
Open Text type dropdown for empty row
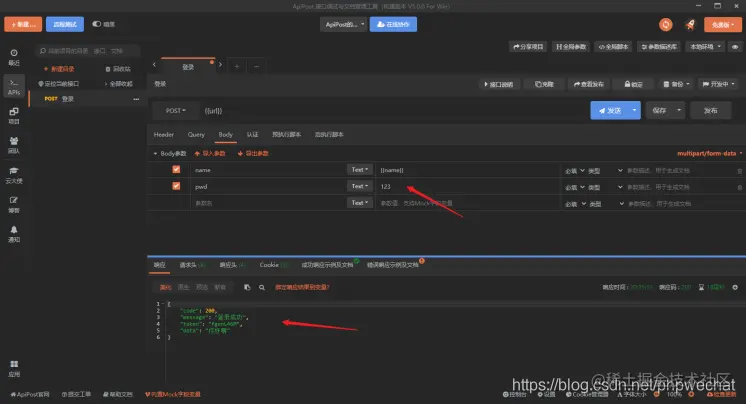click(359, 203)
